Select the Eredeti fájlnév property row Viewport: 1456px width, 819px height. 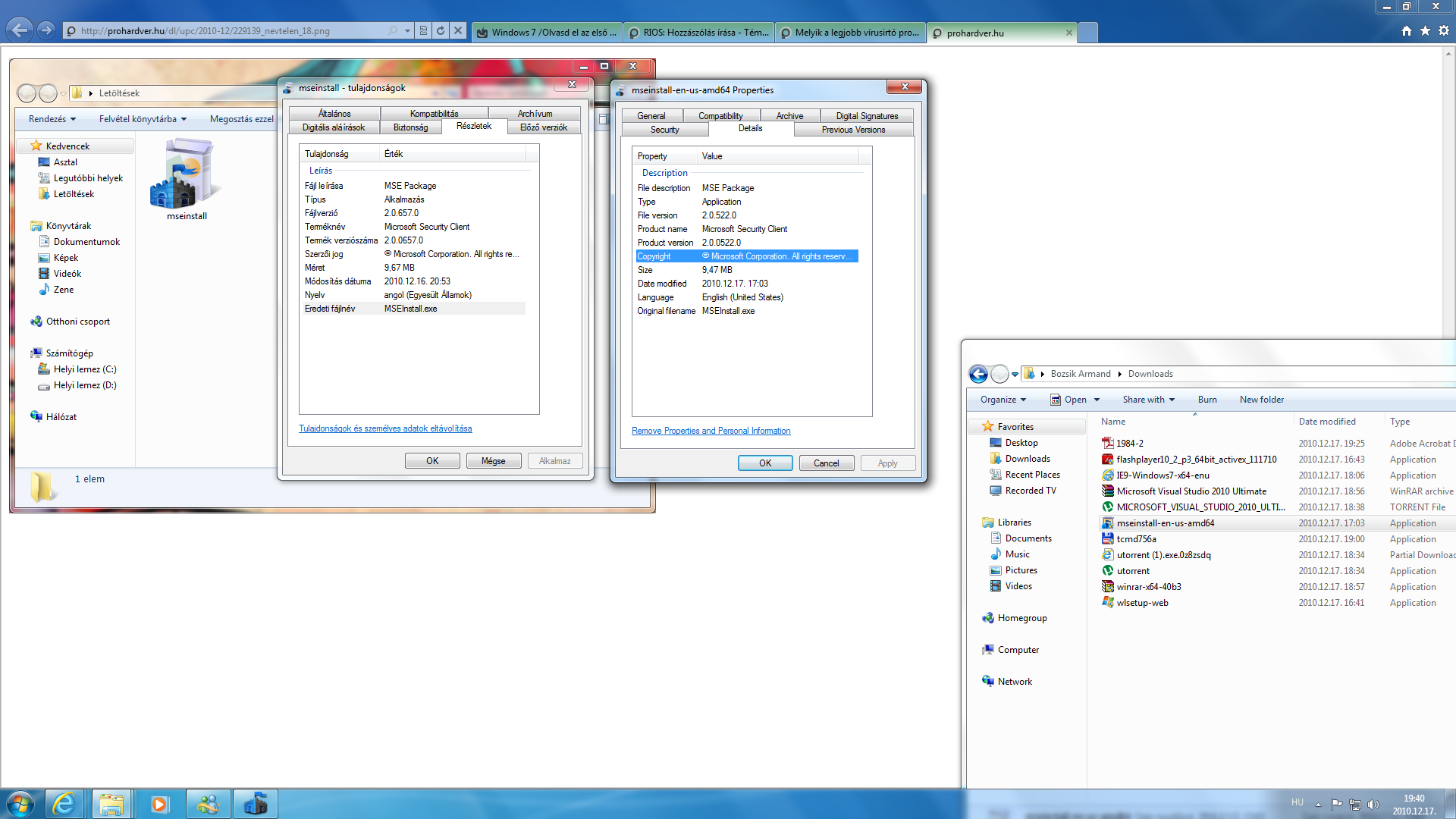(414, 309)
